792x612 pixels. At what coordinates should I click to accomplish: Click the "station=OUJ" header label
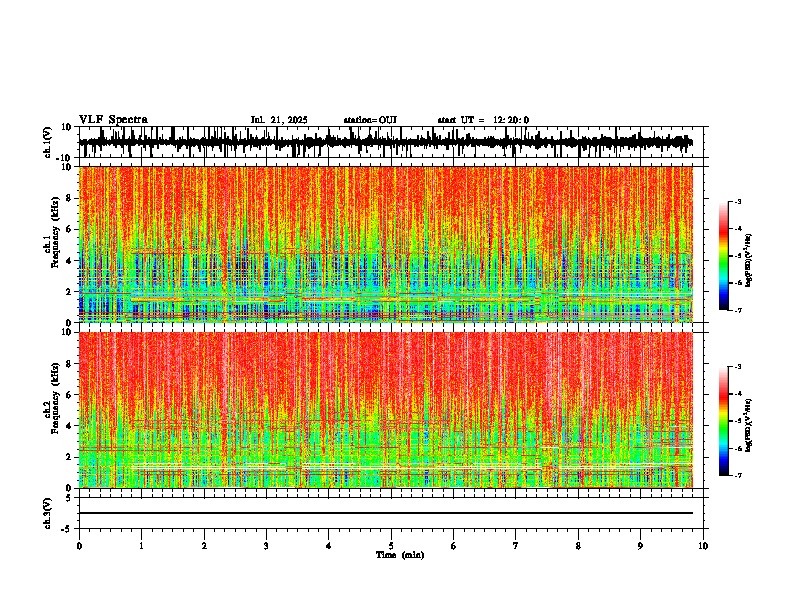370,120
